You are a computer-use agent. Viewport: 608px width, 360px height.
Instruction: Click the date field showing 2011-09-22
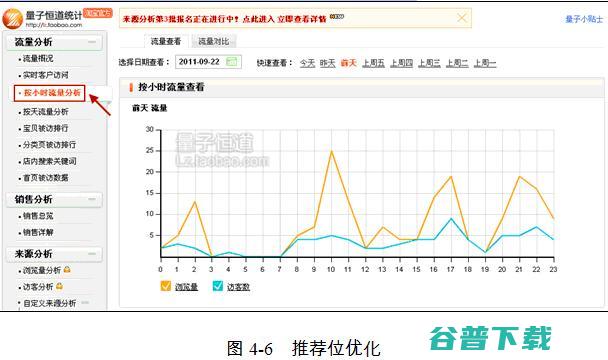tap(208, 62)
